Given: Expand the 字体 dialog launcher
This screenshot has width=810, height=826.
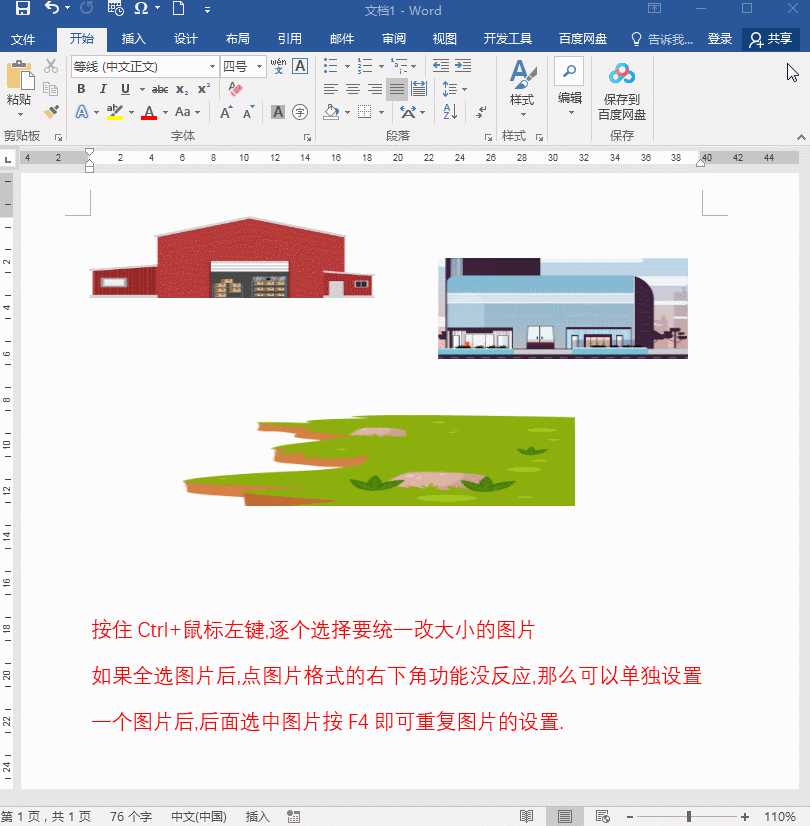Looking at the screenshot, I should click(307, 137).
